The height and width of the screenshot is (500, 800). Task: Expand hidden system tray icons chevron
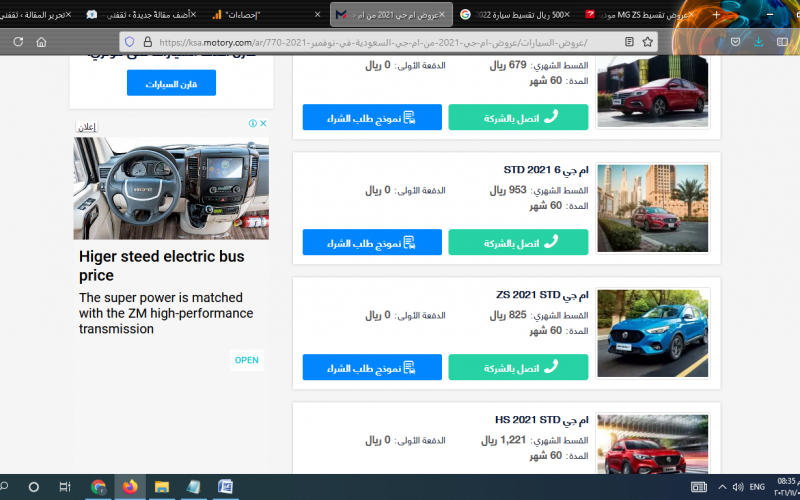click(722, 487)
